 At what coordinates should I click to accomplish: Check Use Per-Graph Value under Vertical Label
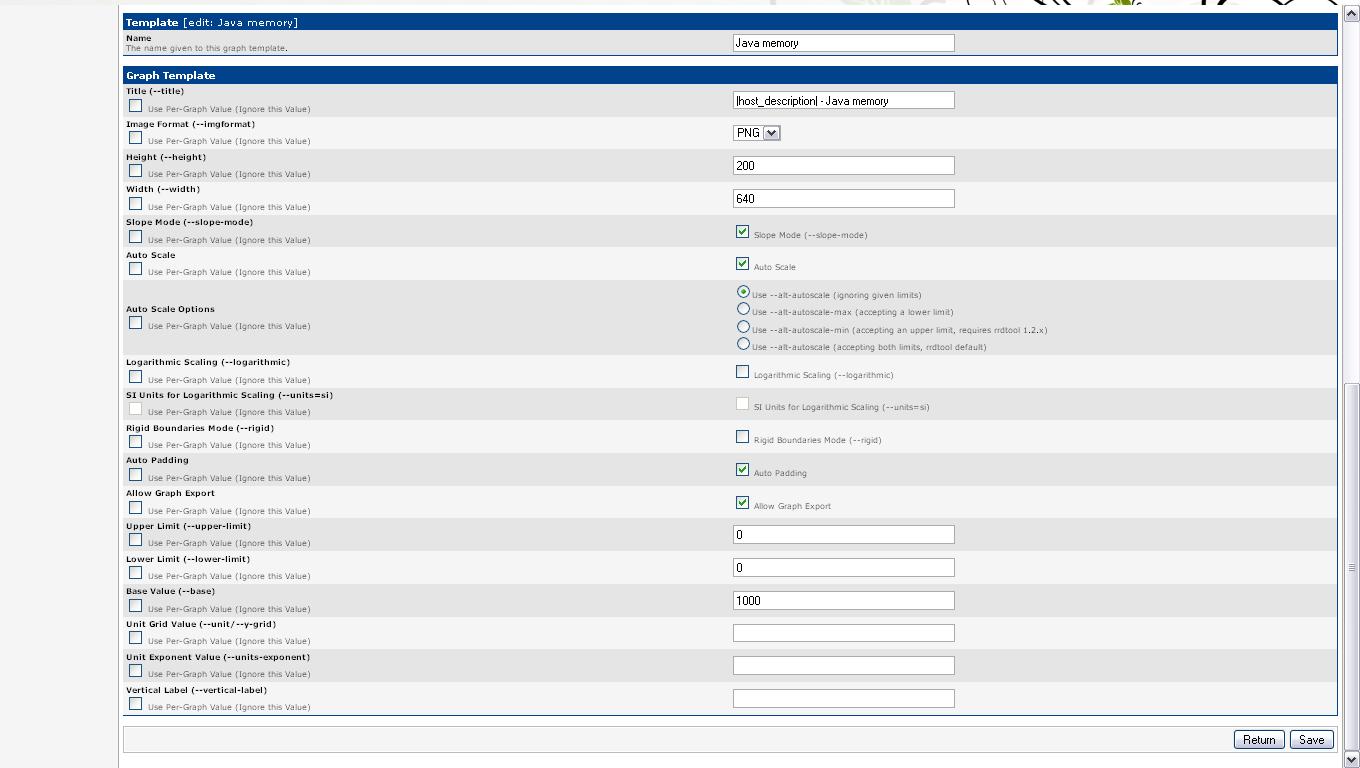pos(135,704)
